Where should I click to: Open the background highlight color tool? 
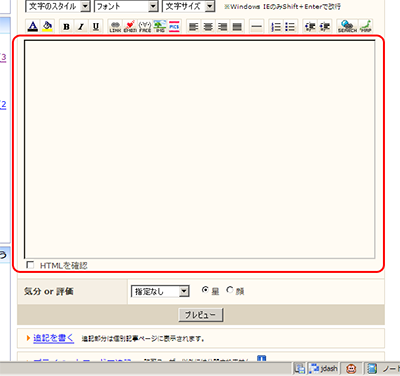[x=48, y=26]
